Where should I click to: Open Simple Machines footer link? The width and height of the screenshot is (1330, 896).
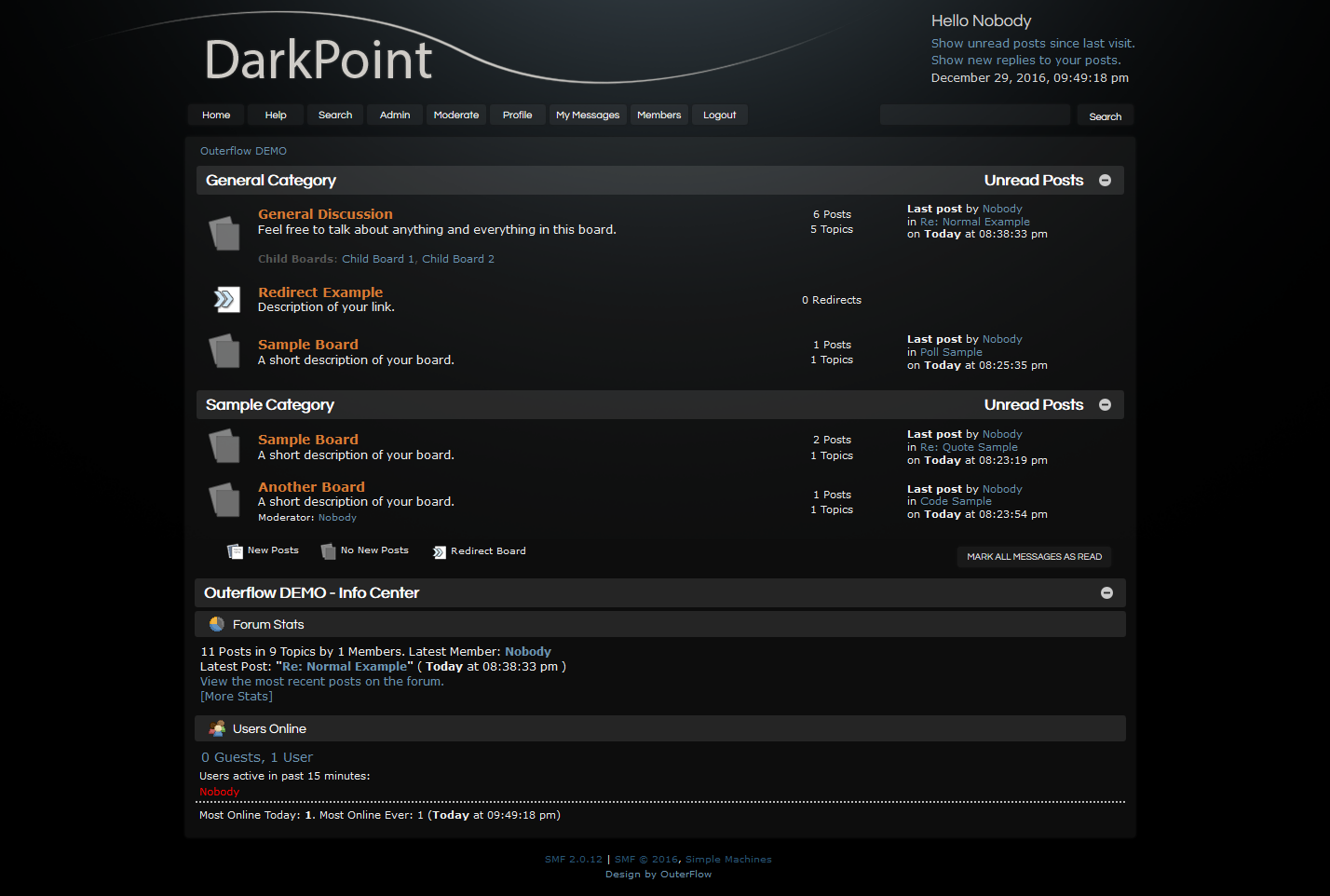(x=728, y=860)
